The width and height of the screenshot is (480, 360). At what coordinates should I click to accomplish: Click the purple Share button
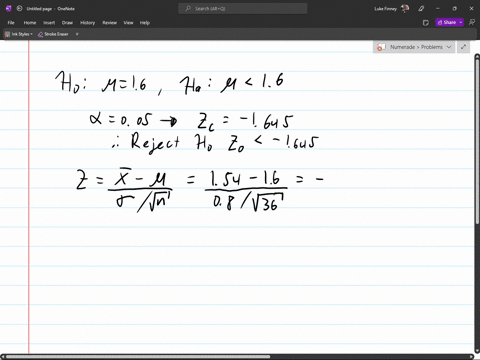447,22
